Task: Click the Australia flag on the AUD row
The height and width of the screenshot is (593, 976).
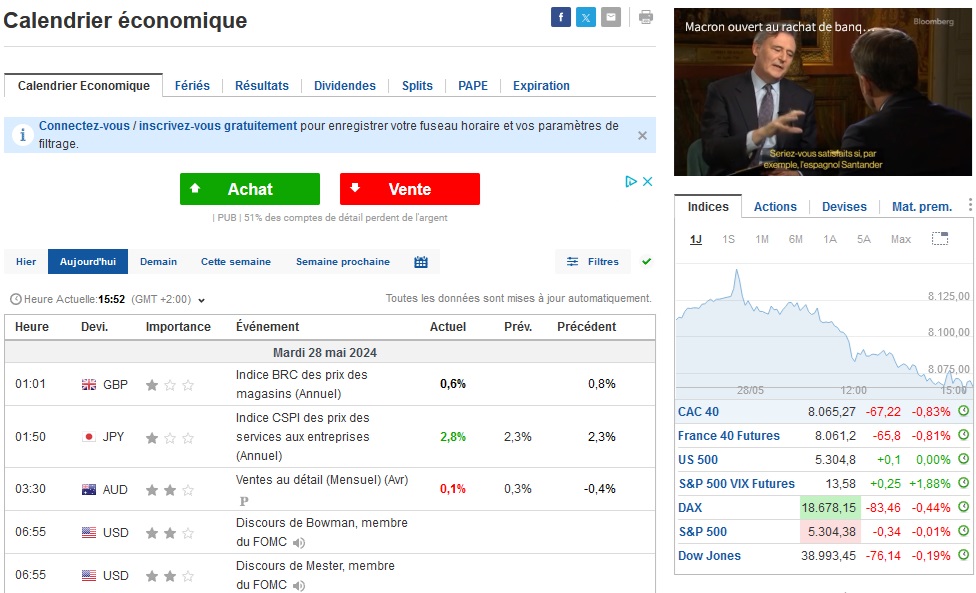Action: [89, 490]
